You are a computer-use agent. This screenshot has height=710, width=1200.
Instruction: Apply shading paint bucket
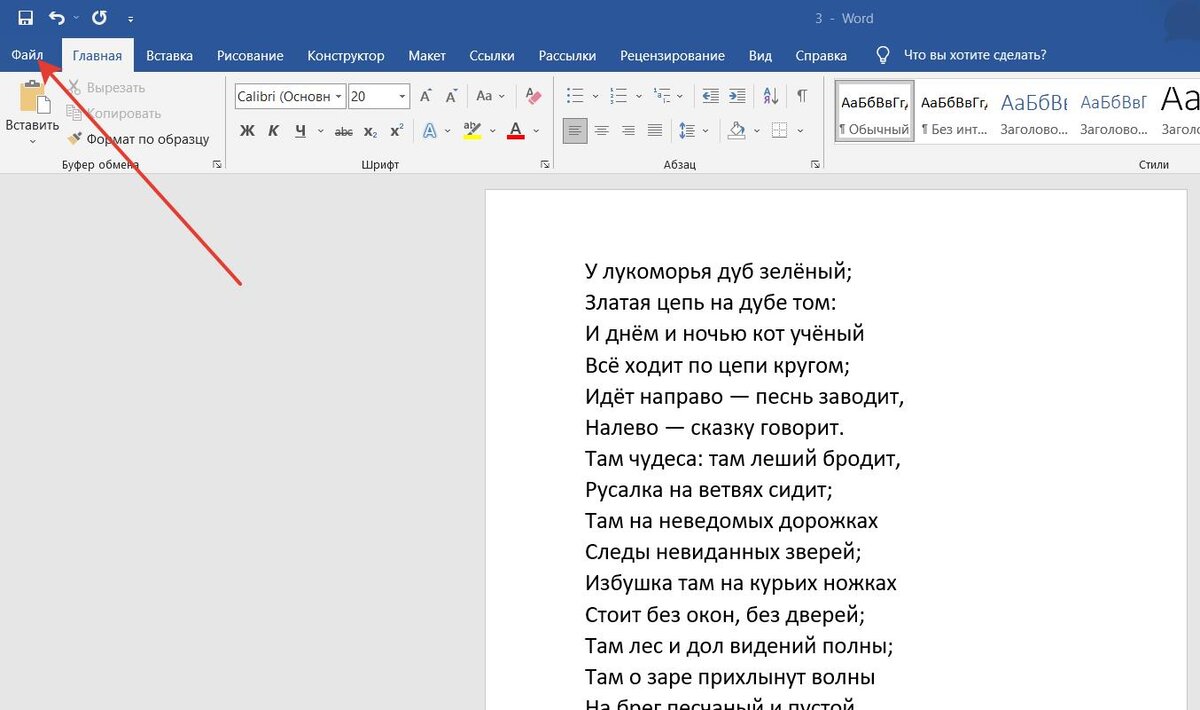pyautogui.click(x=737, y=131)
